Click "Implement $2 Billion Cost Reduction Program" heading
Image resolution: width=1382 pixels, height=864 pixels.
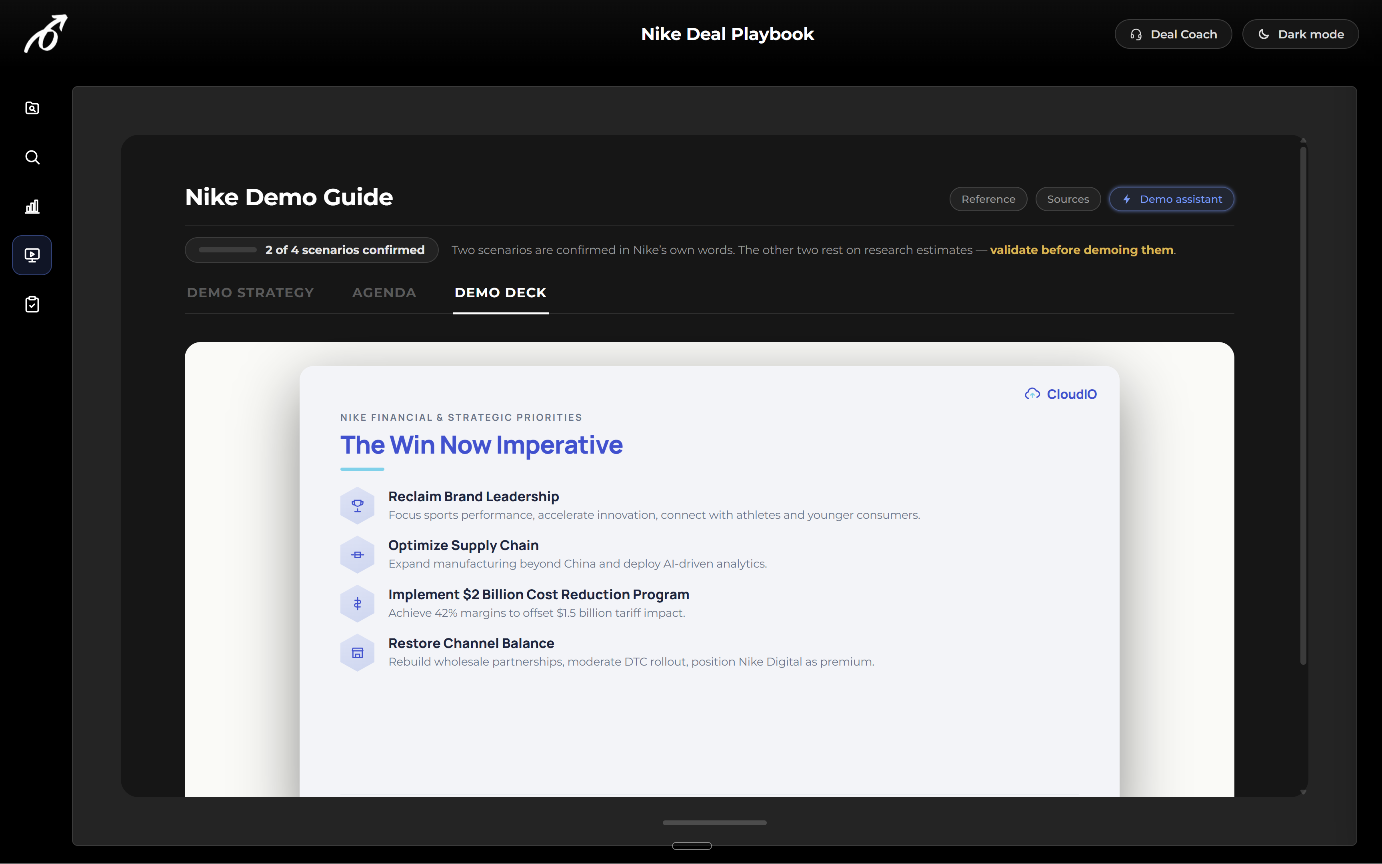(539, 594)
